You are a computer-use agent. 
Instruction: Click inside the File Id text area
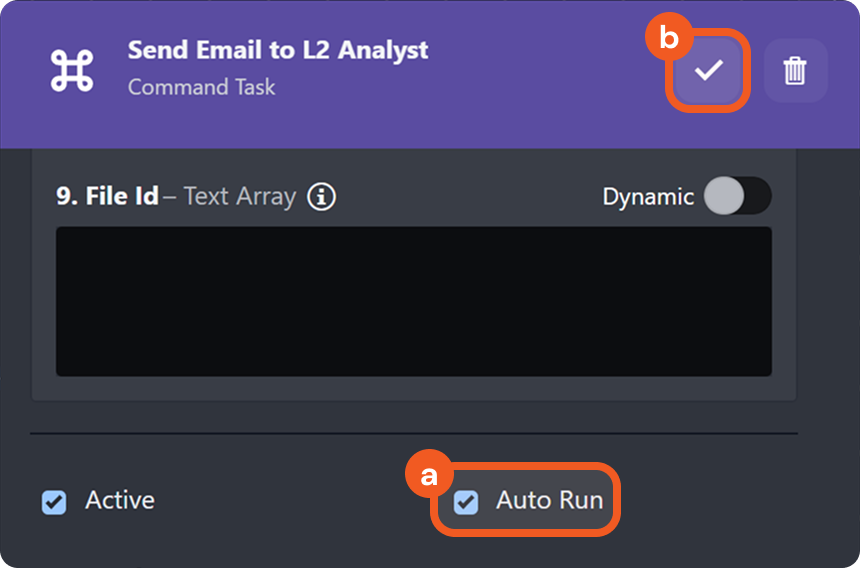[413, 301]
